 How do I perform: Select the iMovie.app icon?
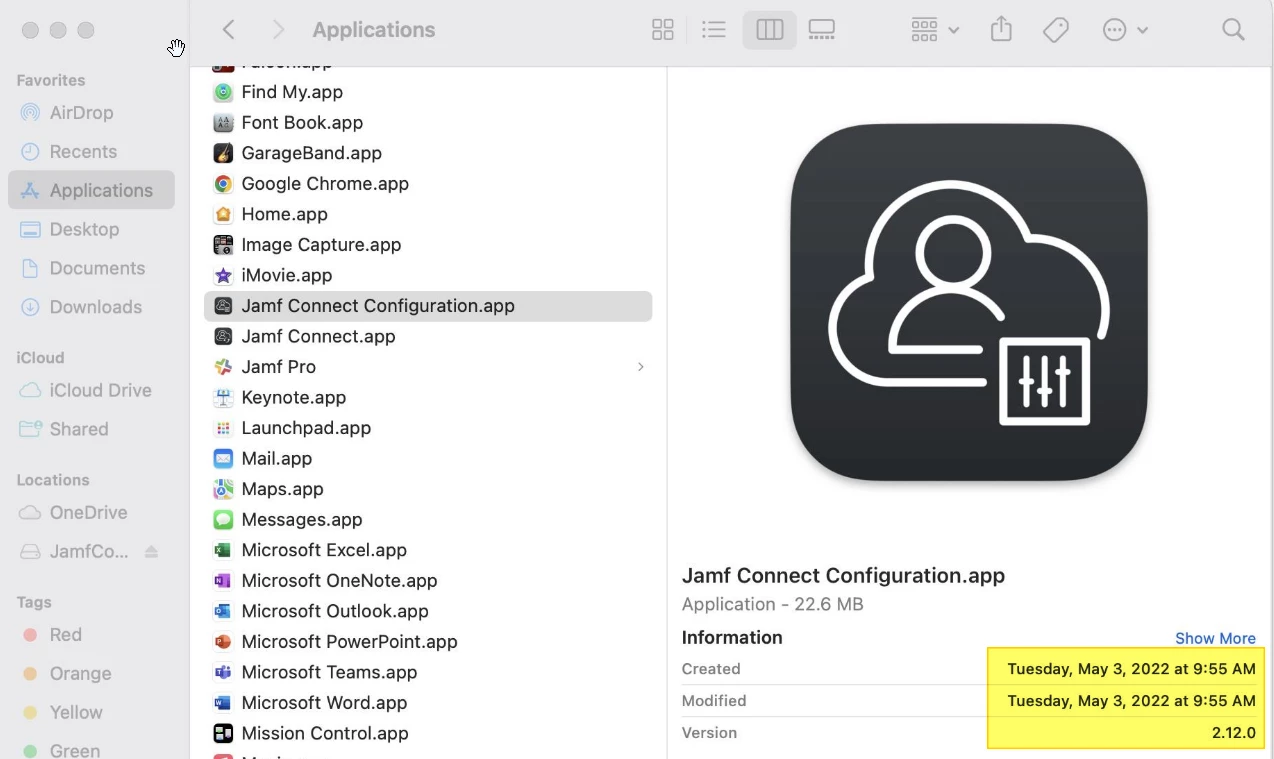click(223, 275)
